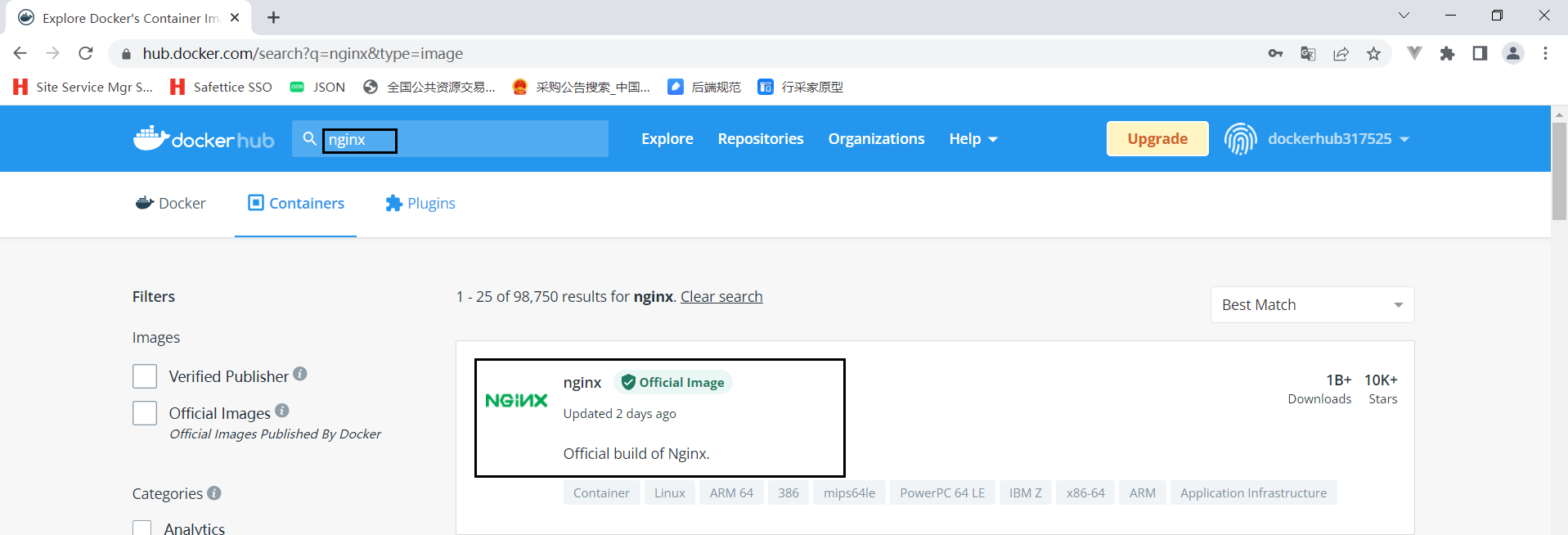Click the ARM 64 tag chip
This screenshot has height=535, width=1568.
coord(731,492)
